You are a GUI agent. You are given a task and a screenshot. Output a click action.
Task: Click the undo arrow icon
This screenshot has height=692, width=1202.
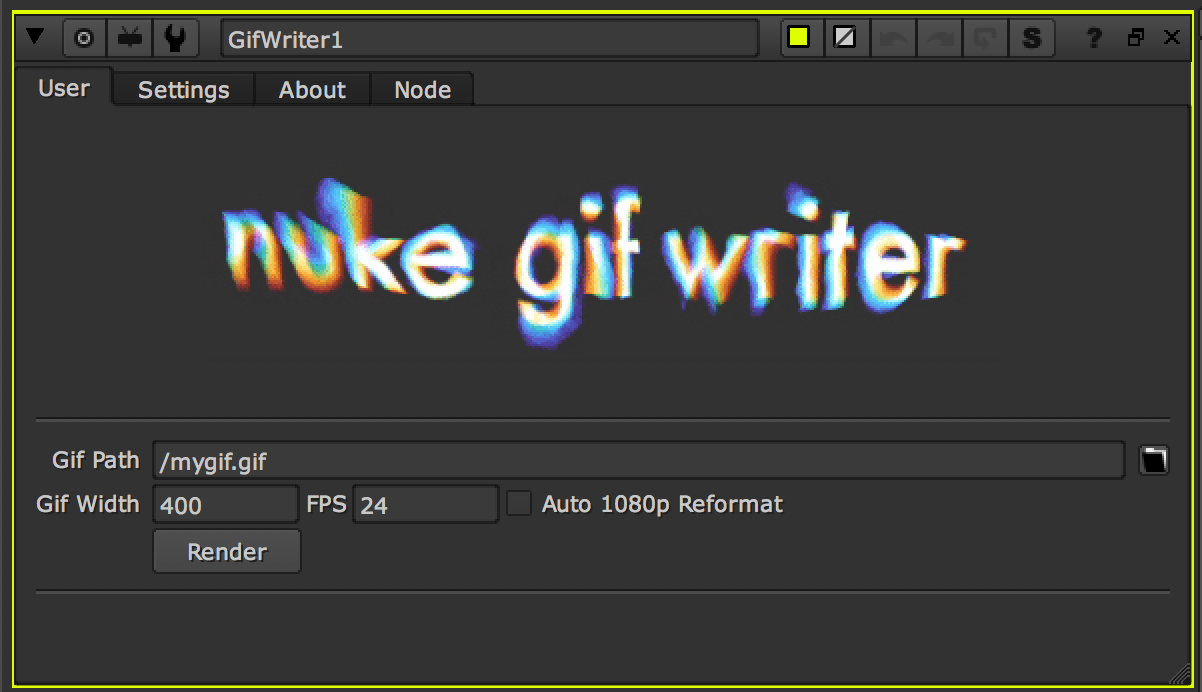point(893,38)
